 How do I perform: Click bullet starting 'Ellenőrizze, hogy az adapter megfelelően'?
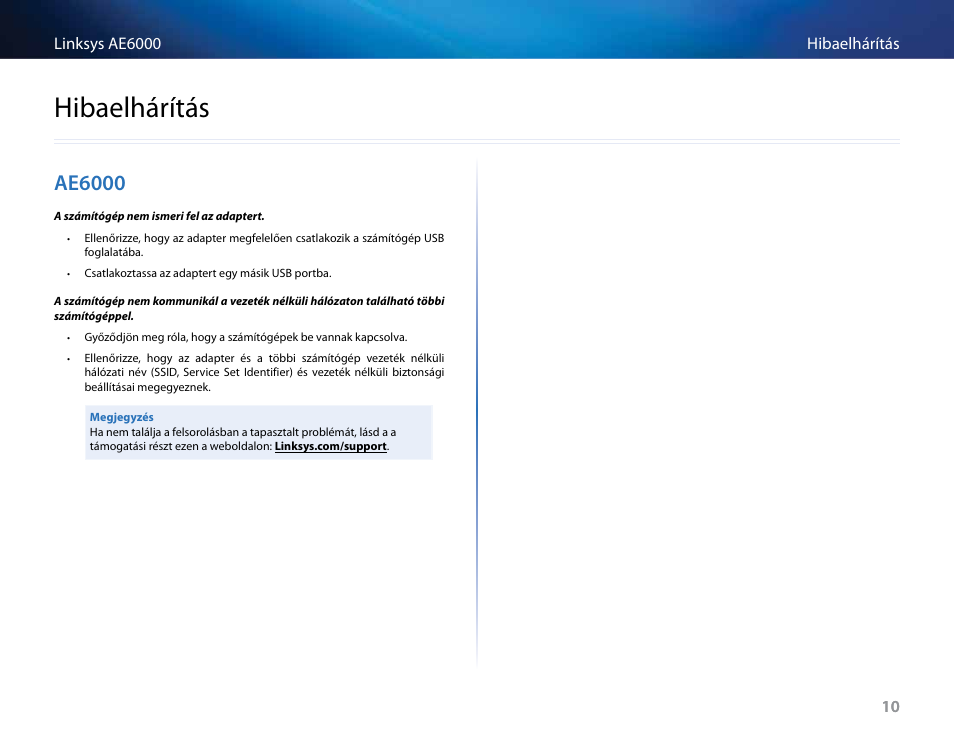264,245
